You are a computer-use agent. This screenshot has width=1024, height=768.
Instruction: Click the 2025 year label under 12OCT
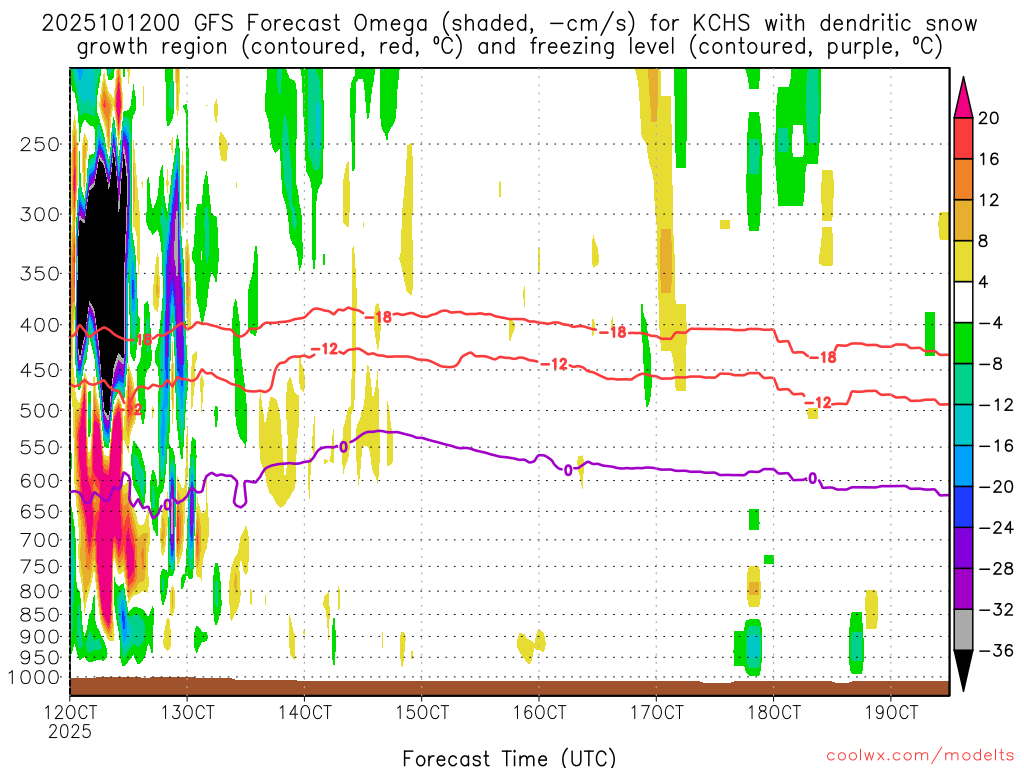click(x=70, y=732)
